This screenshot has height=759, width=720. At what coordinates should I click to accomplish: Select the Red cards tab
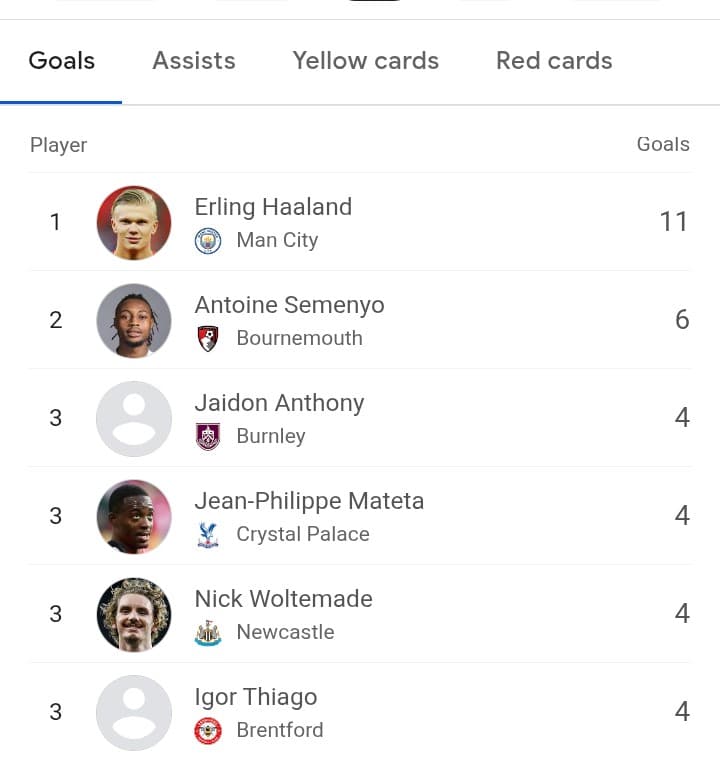554,61
